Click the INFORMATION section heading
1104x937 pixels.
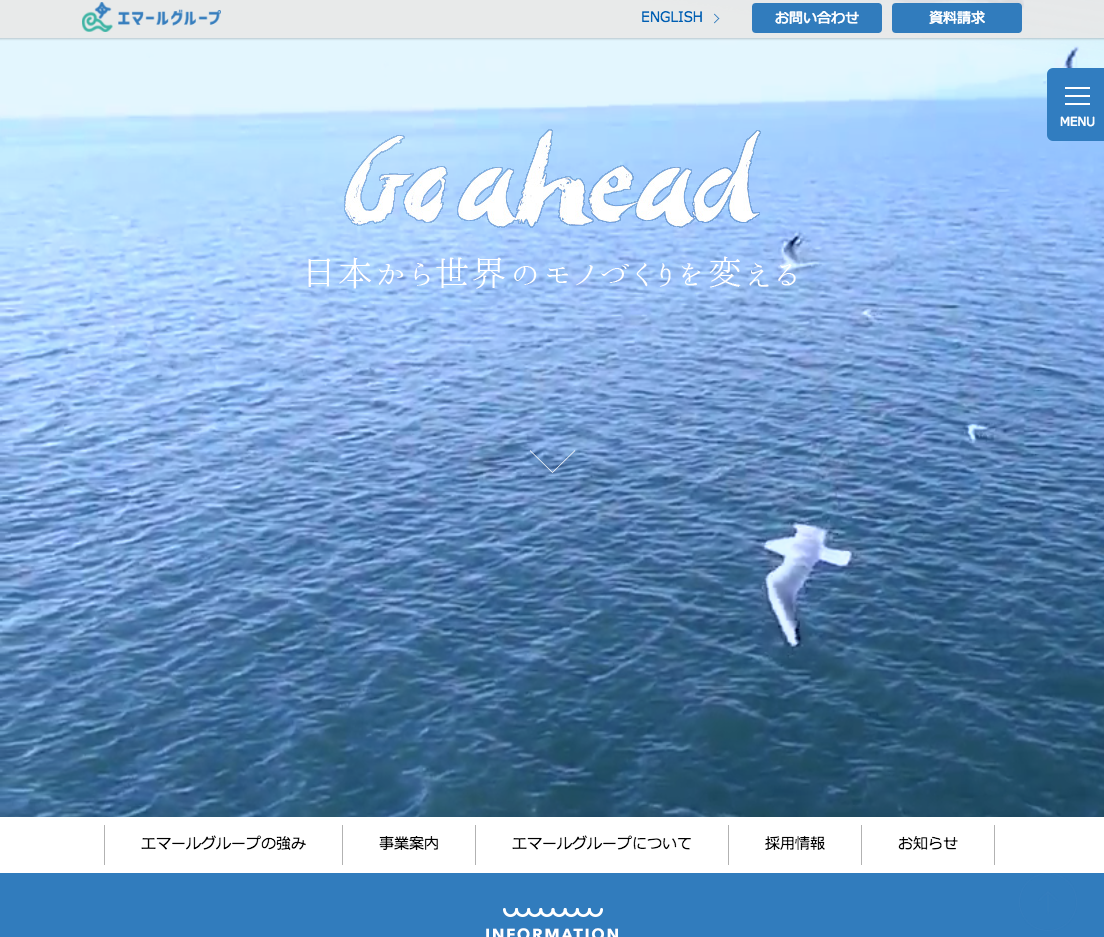552,931
